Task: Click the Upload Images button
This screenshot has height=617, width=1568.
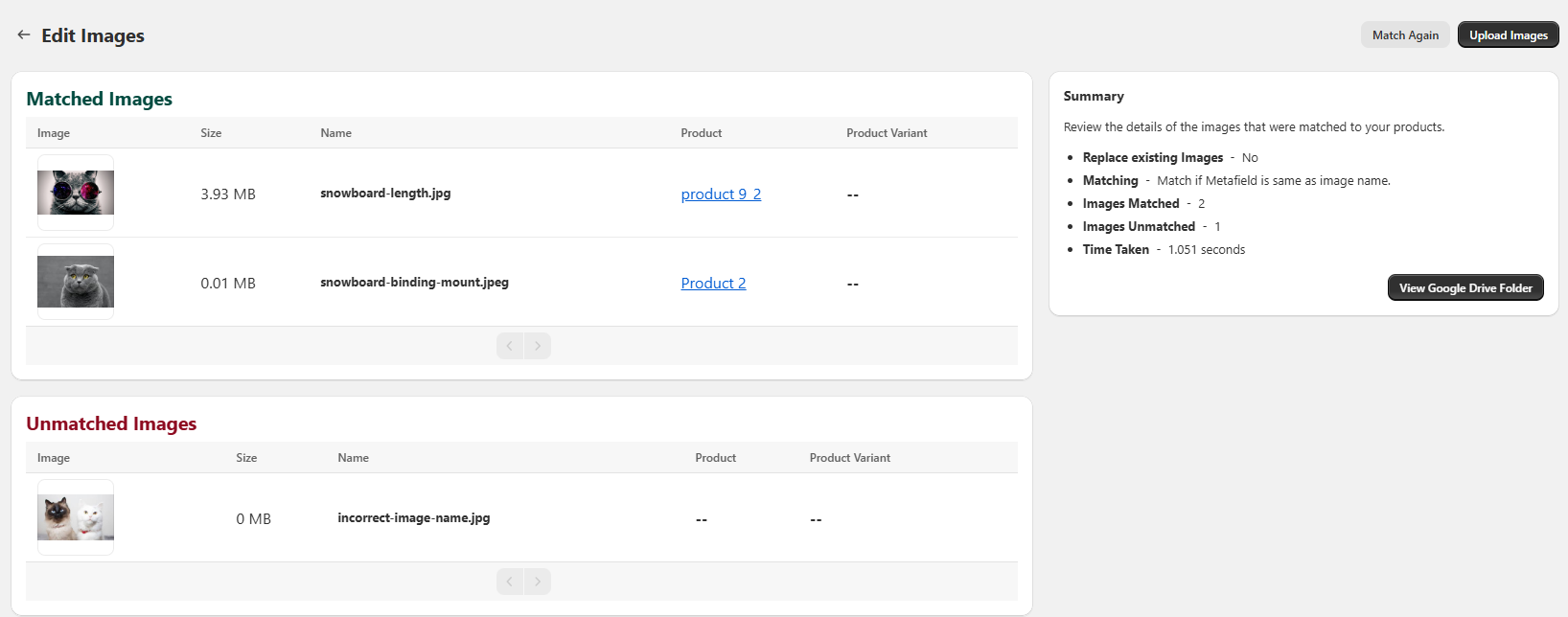Action: [1508, 35]
